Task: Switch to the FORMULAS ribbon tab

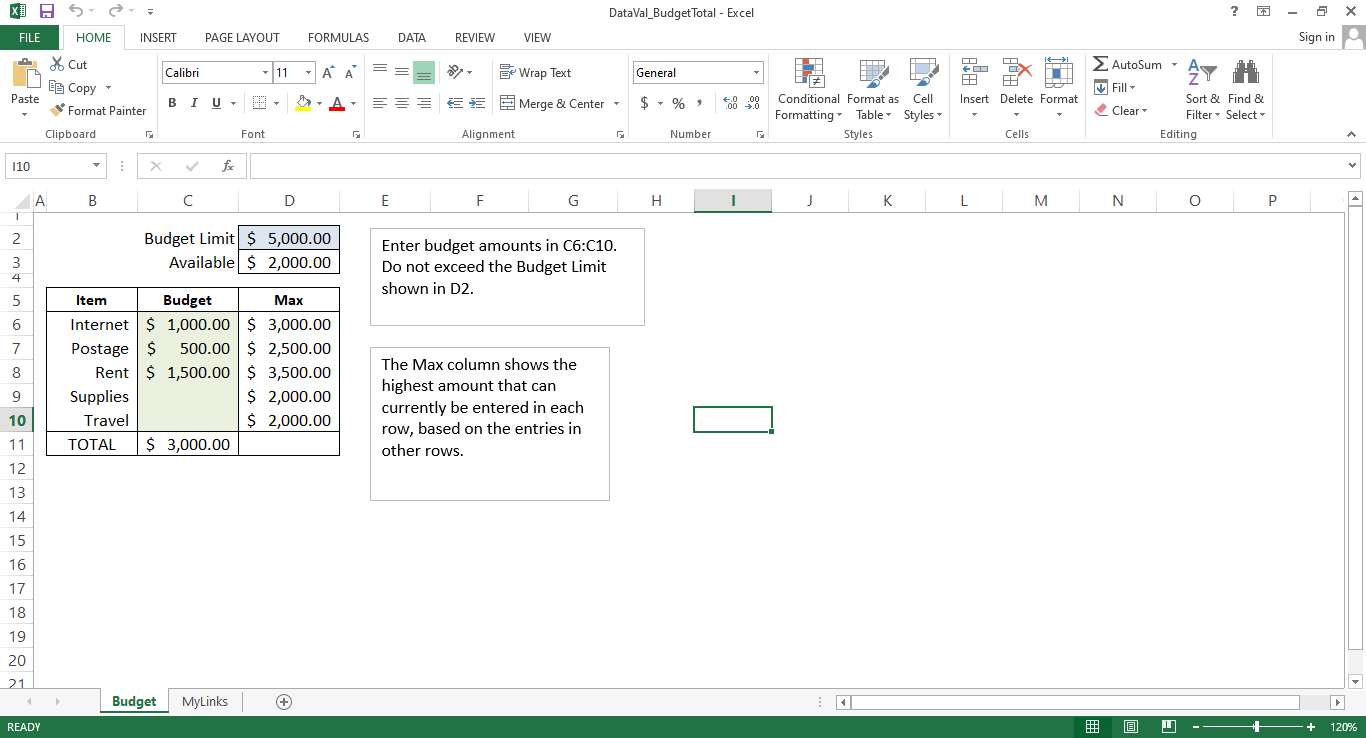Action: 338,37
